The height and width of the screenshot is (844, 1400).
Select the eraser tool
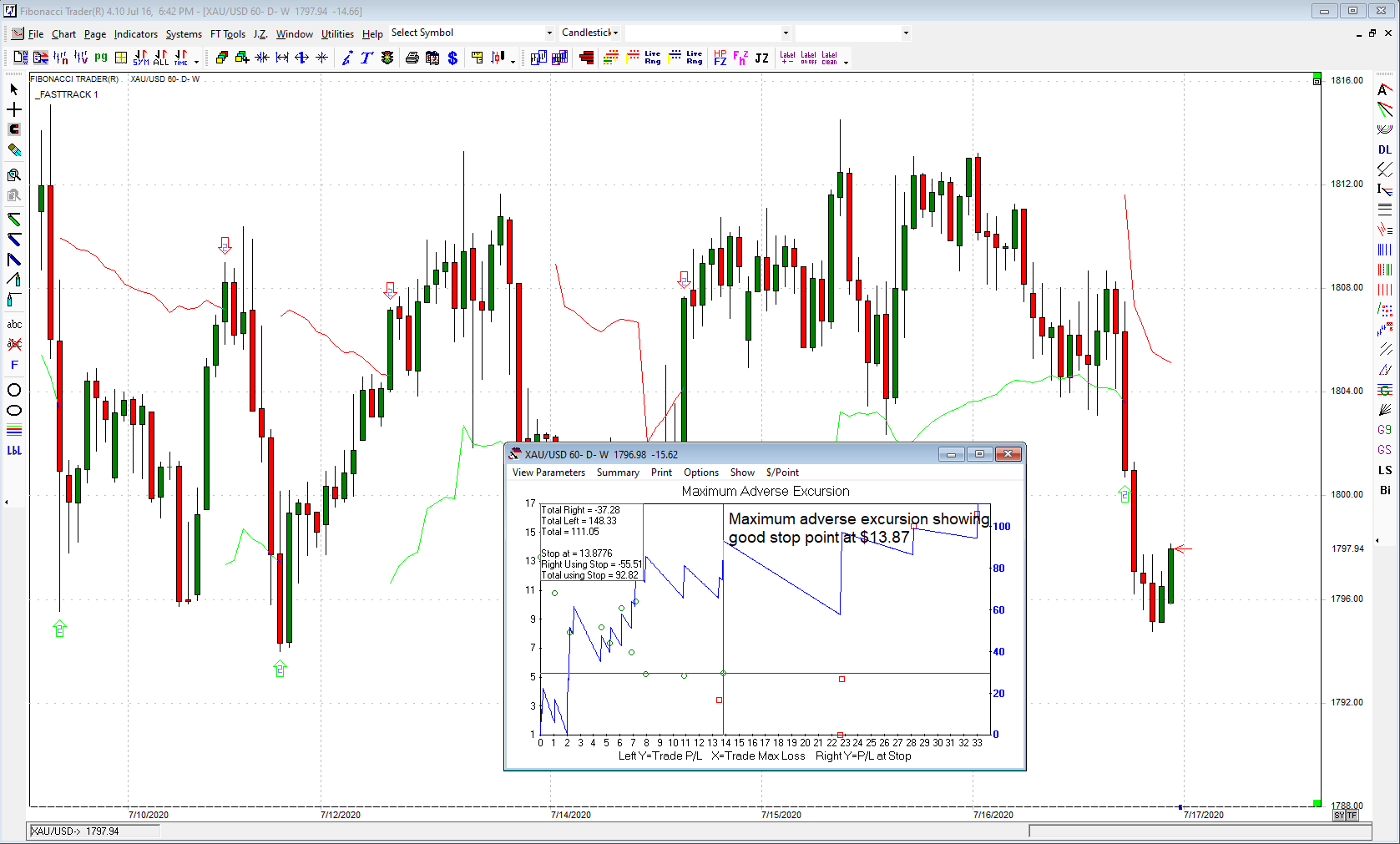click(x=13, y=150)
